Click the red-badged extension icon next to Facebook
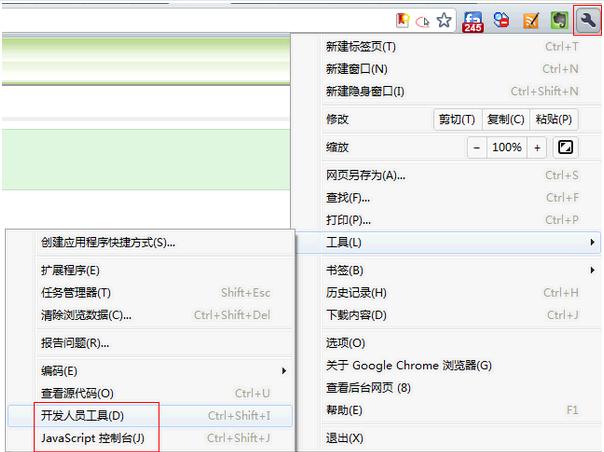Viewport: 604px width, 452px height. coord(502,20)
